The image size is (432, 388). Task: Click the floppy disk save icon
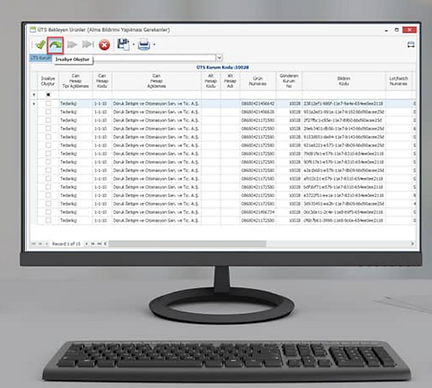tap(123, 44)
